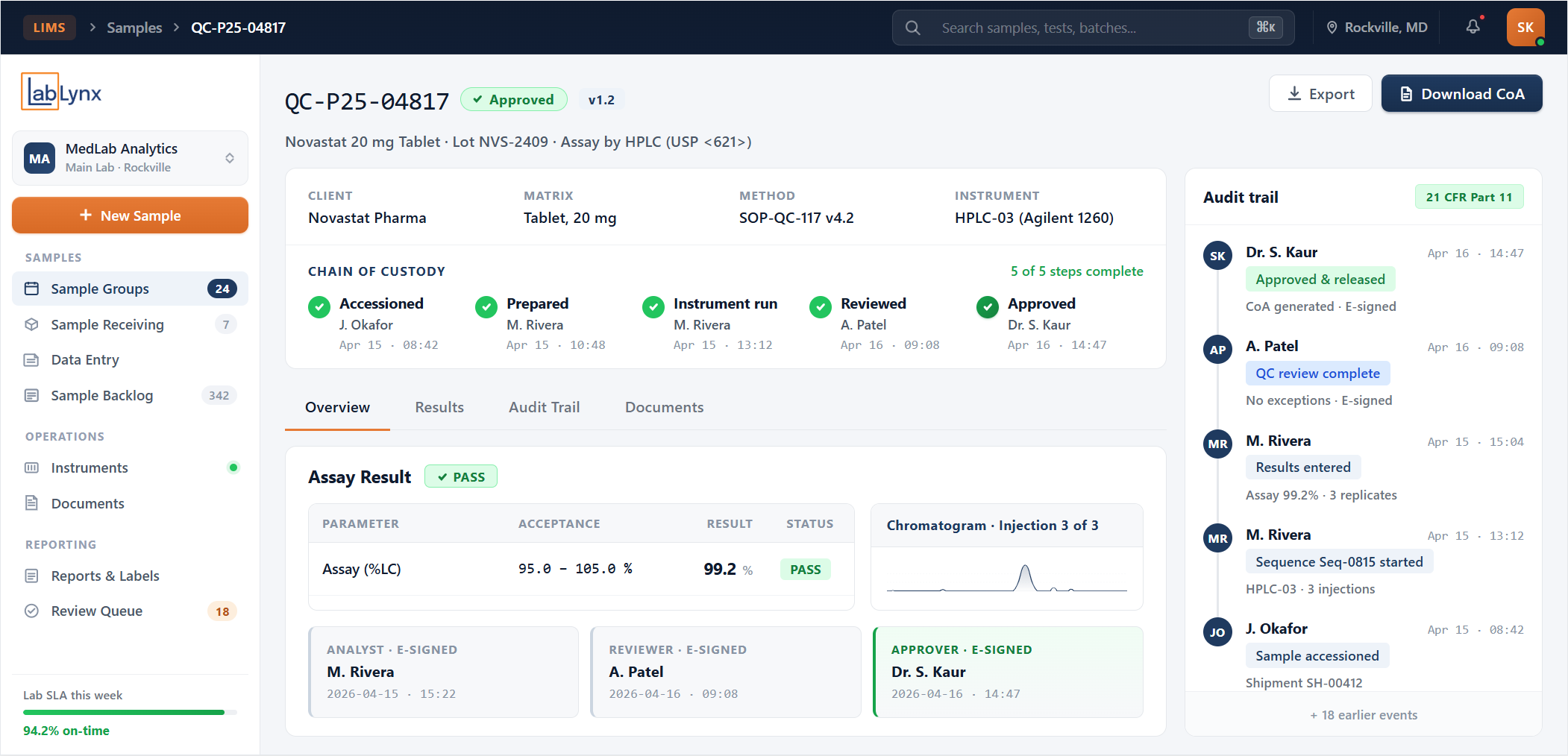
Task: Click the search magnifier icon
Action: tap(912, 28)
